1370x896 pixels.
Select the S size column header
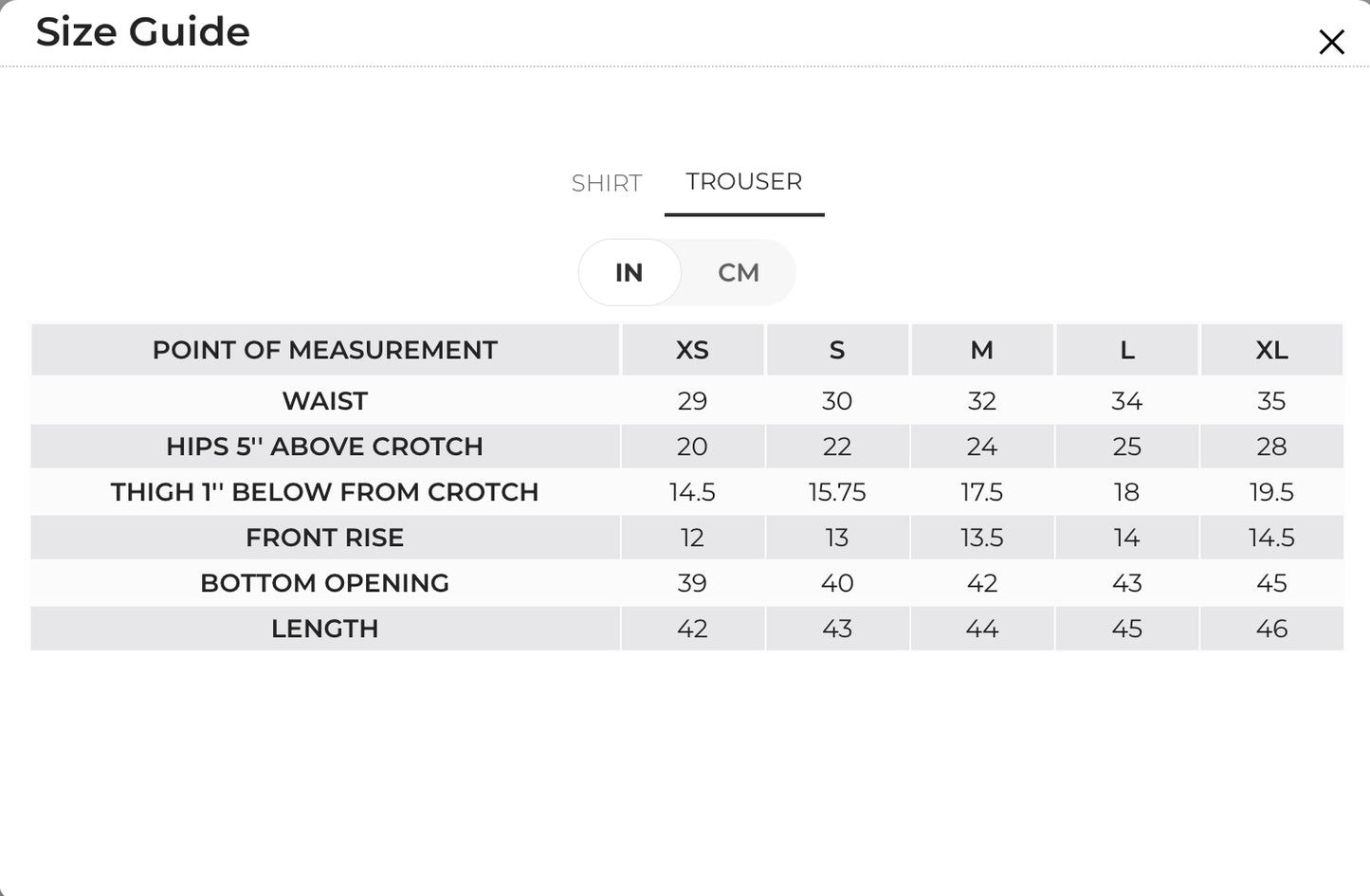(x=837, y=350)
